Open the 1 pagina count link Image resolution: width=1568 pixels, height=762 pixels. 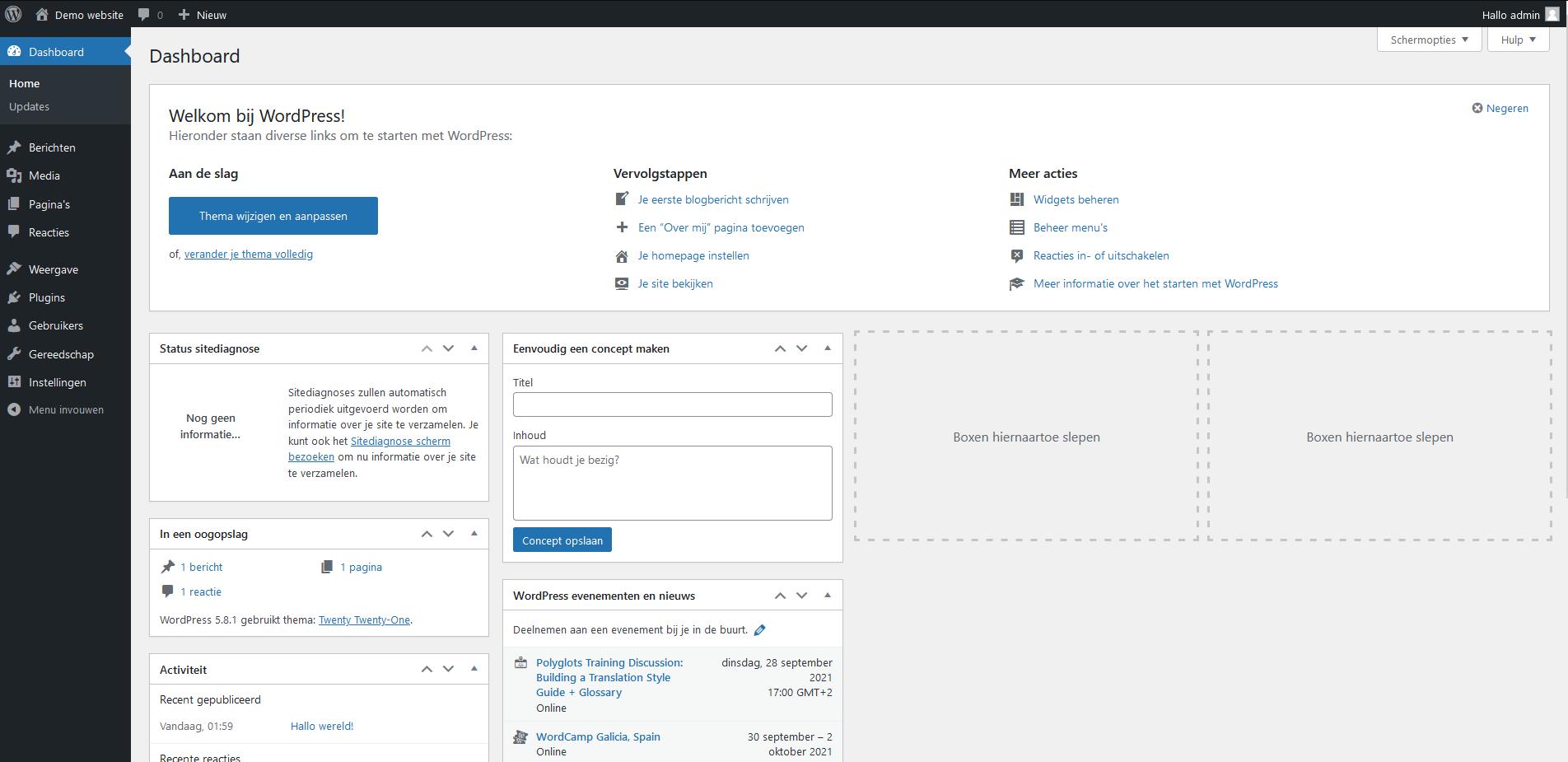[361, 567]
